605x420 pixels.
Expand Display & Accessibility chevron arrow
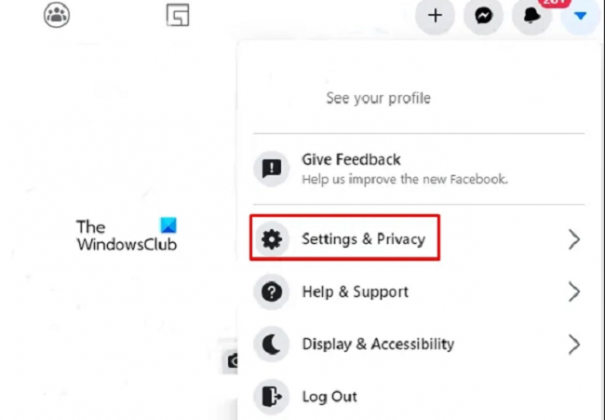(574, 344)
